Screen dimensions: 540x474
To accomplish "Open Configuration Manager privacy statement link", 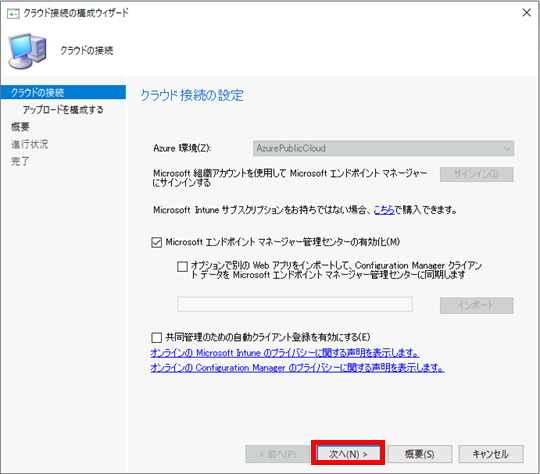I will pyautogui.click(x=297, y=368).
